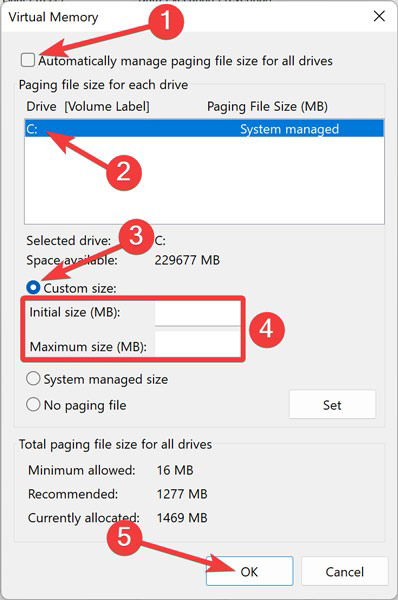Click the Drive [Volume Label] column header
398x600 pixels.
[88, 106]
